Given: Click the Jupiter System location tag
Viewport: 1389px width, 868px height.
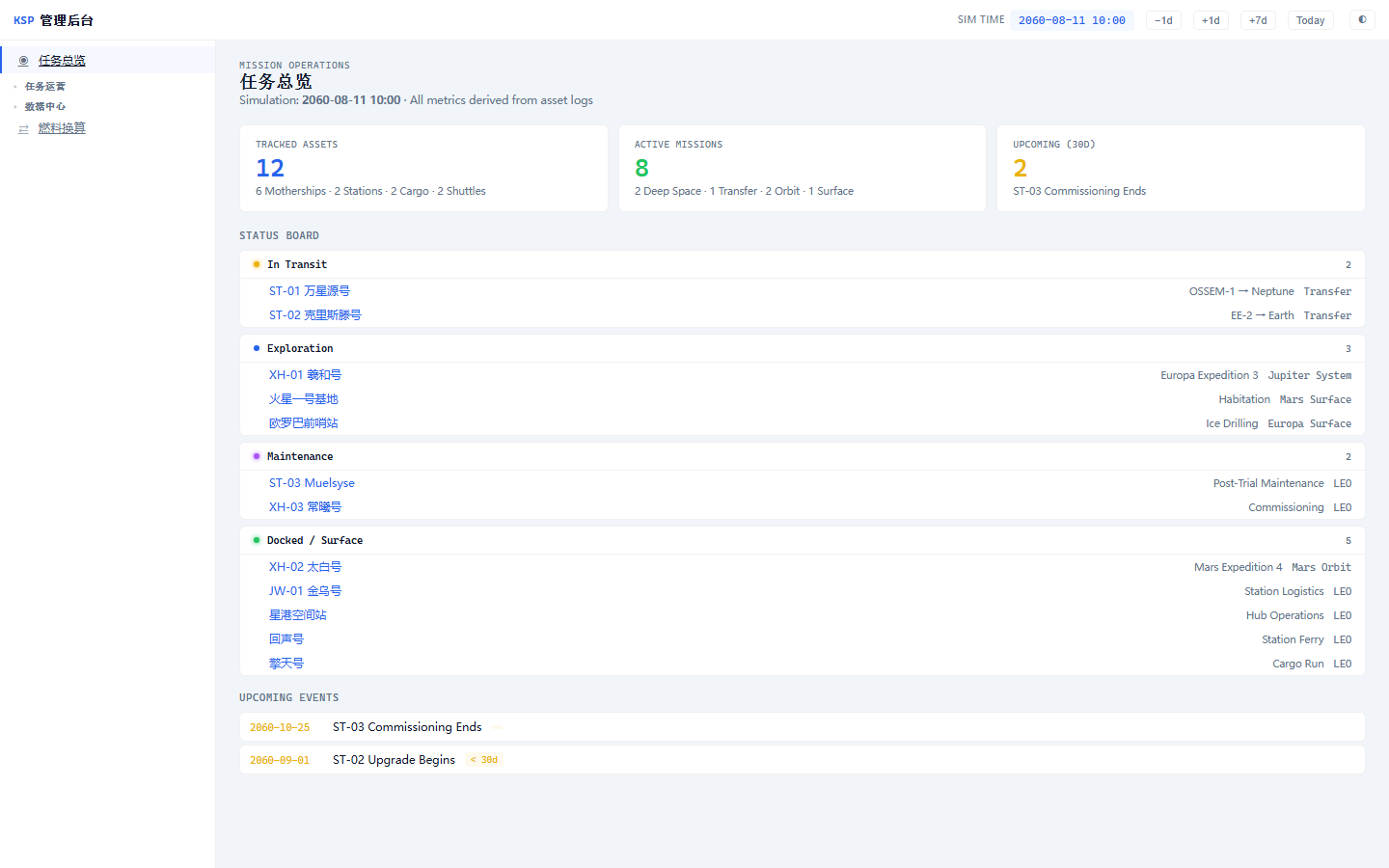Looking at the screenshot, I should click(x=1310, y=375).
